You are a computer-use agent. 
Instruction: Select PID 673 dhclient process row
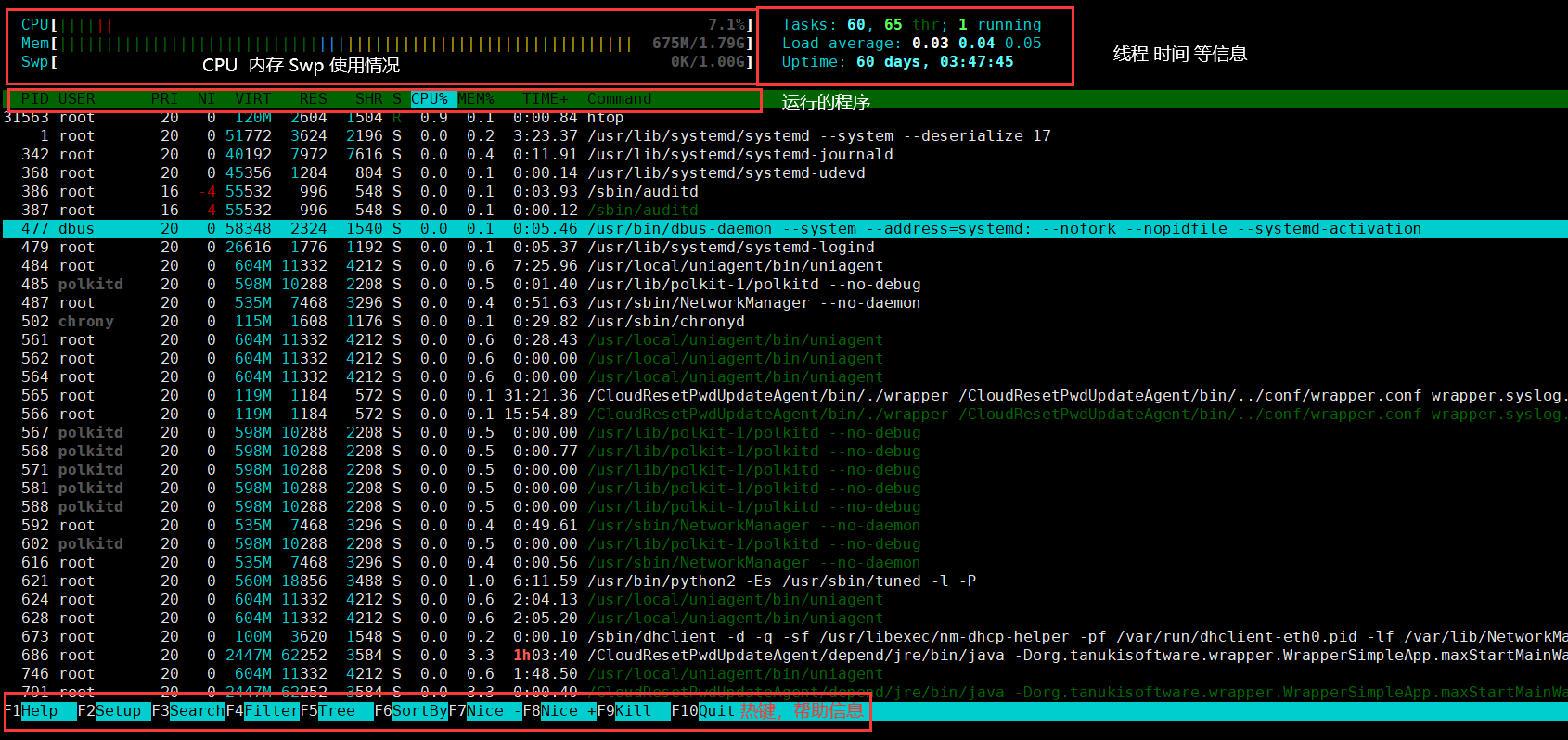click(x=784, y=637)
